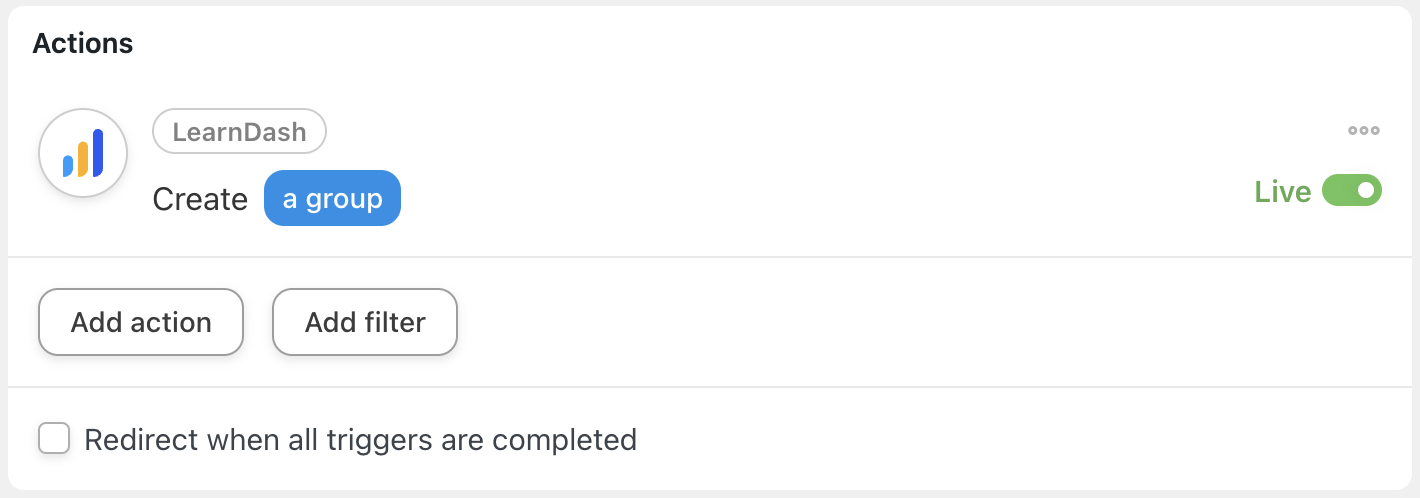Click the tall dark blue logo bar
This screenshot has width=1420, height=498.
click(x=98, y=152)
